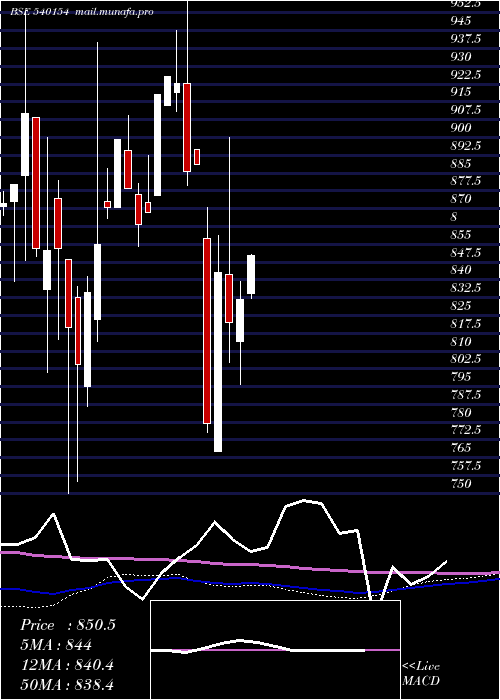Image resolution: width=500 pixels, height=700 pixels.
Task: Click the 907.5 price axis label
Action: [466, 110]
